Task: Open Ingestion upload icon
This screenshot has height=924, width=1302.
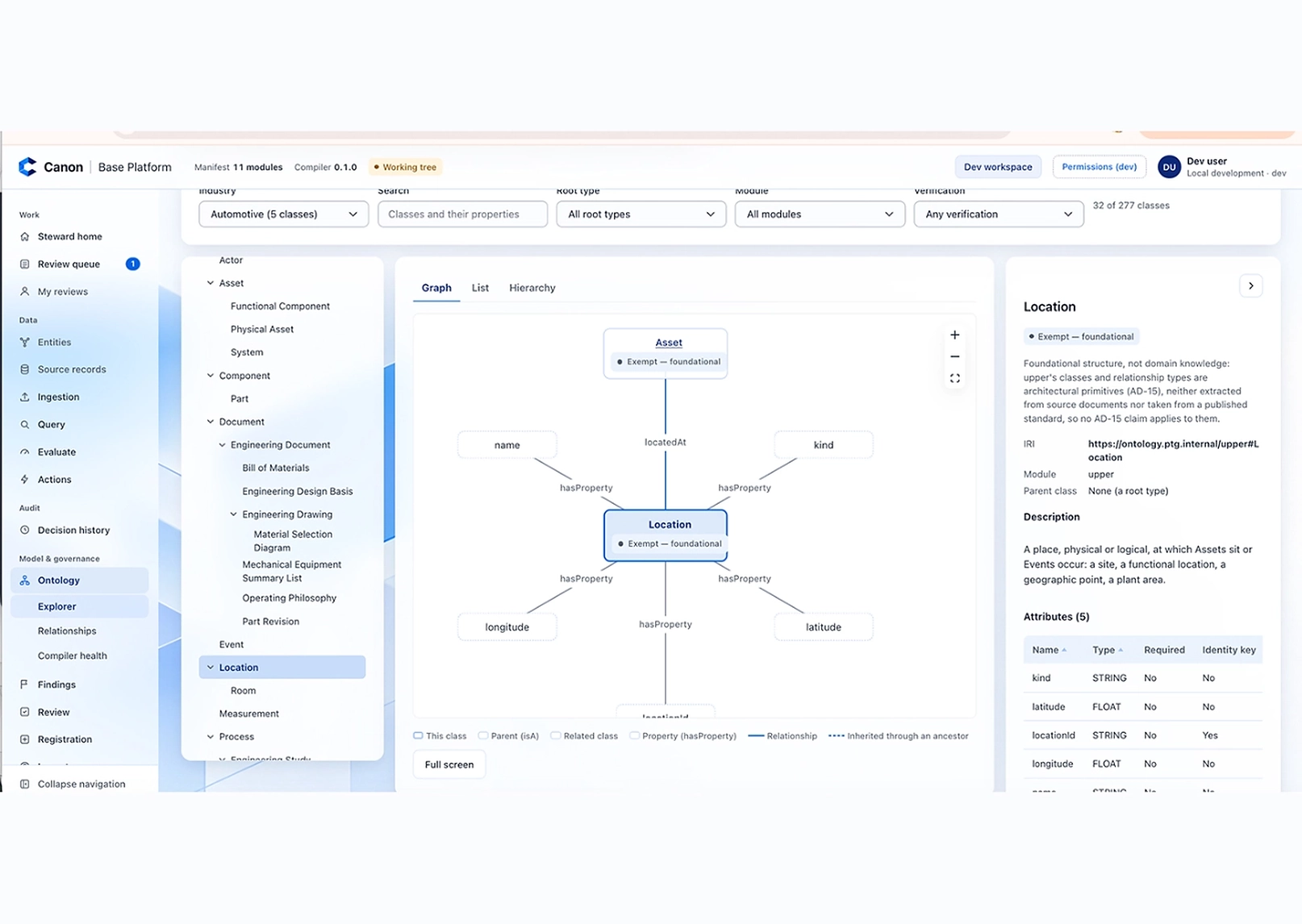Action: 25,397
